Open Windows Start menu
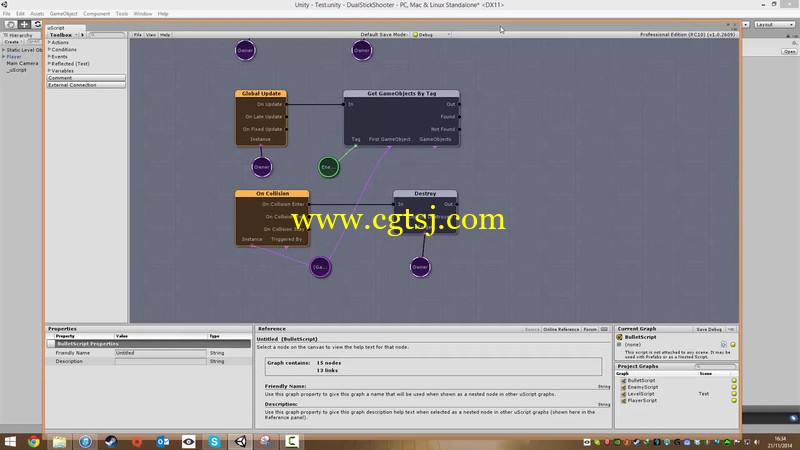 tap(10, 441)
